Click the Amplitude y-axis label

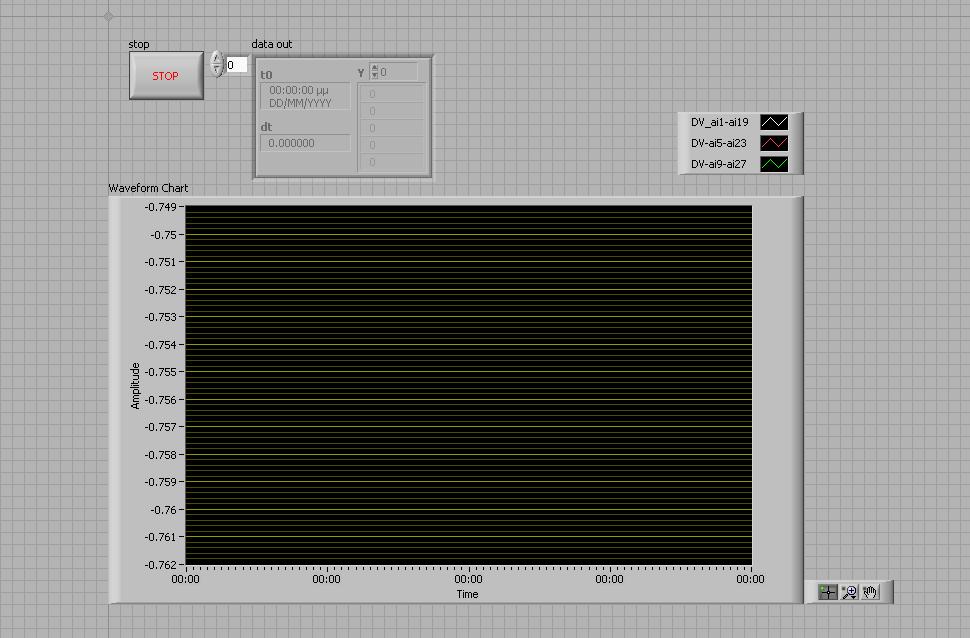(x=135, y=386)
